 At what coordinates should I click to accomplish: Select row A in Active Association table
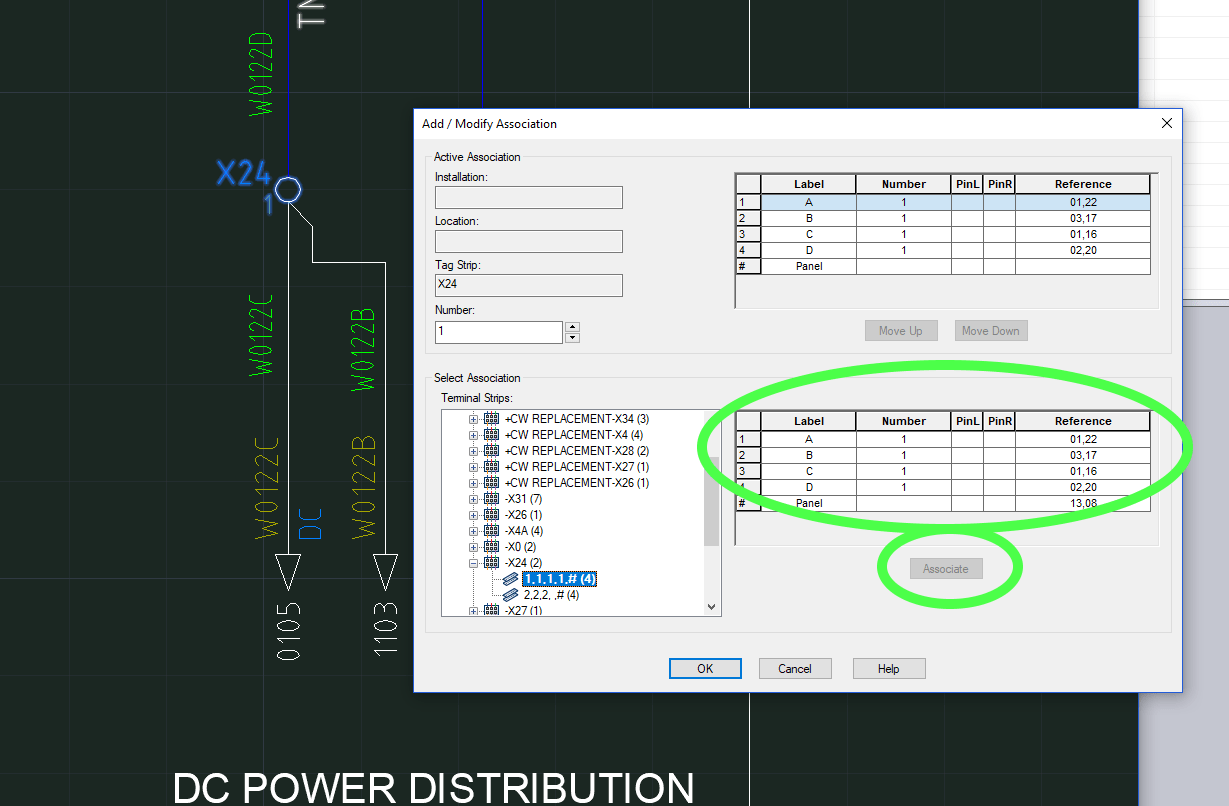point(943,202)
